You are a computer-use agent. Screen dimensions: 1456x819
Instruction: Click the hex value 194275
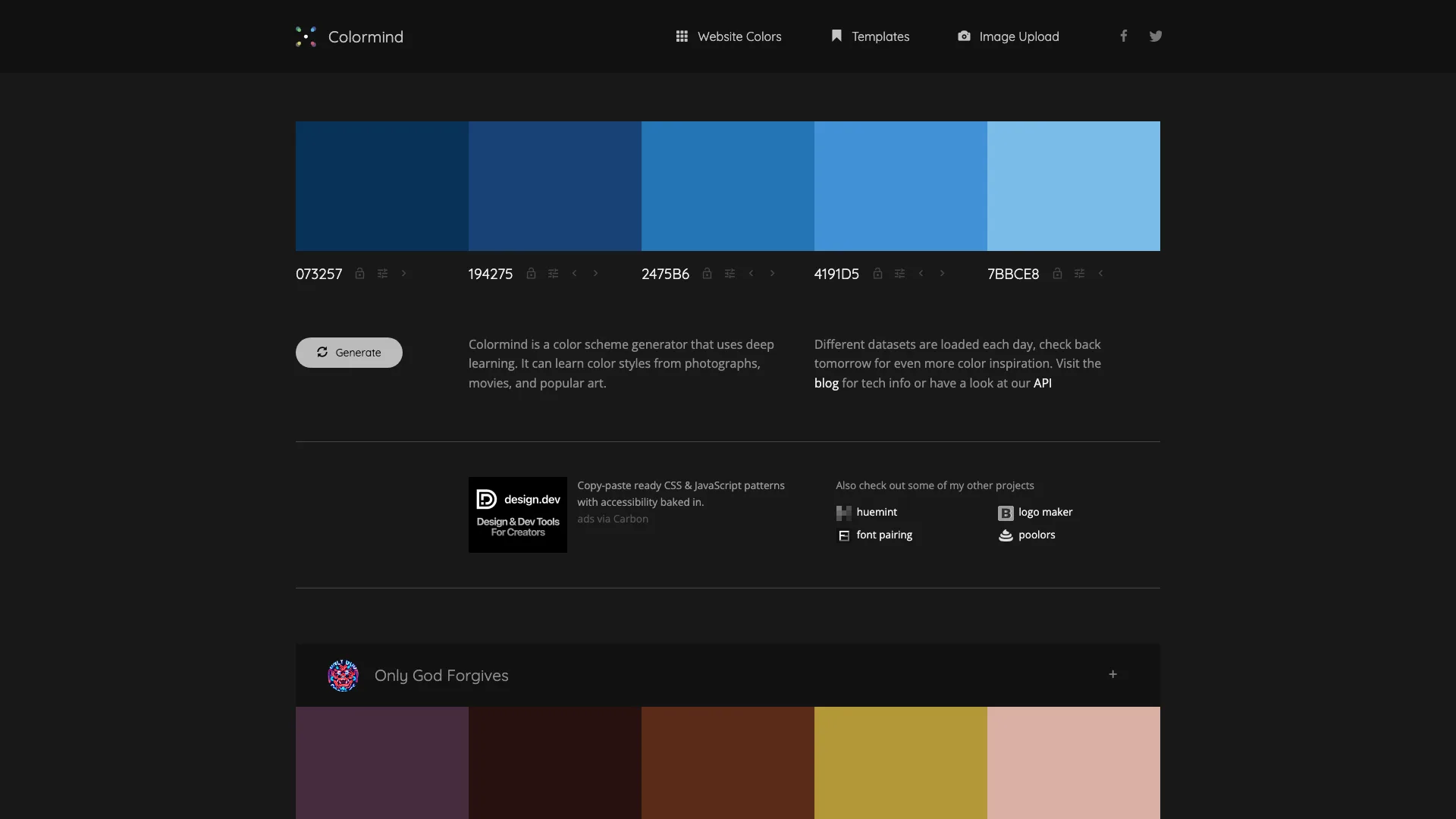tap(491, 274)
